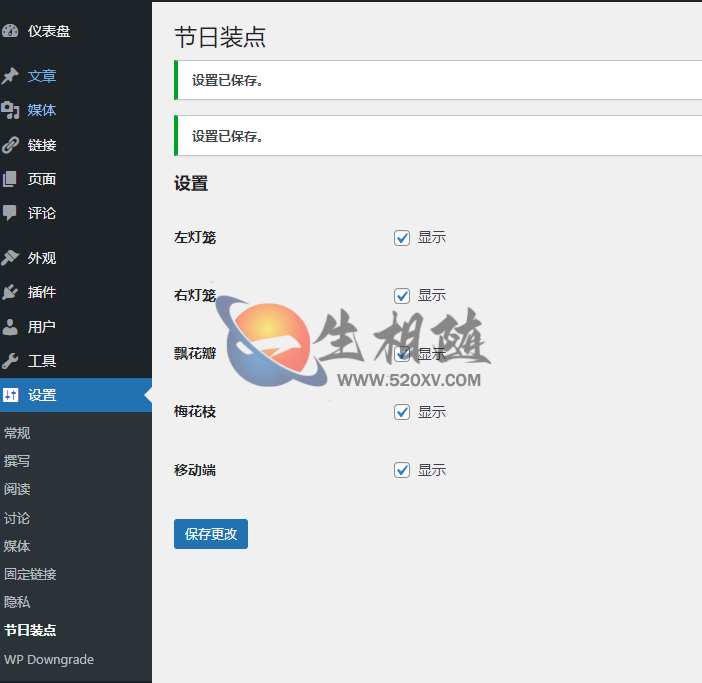Open the 讨论 settings submenu link
The height and width of the screenshot is (683, 702).
17,518
